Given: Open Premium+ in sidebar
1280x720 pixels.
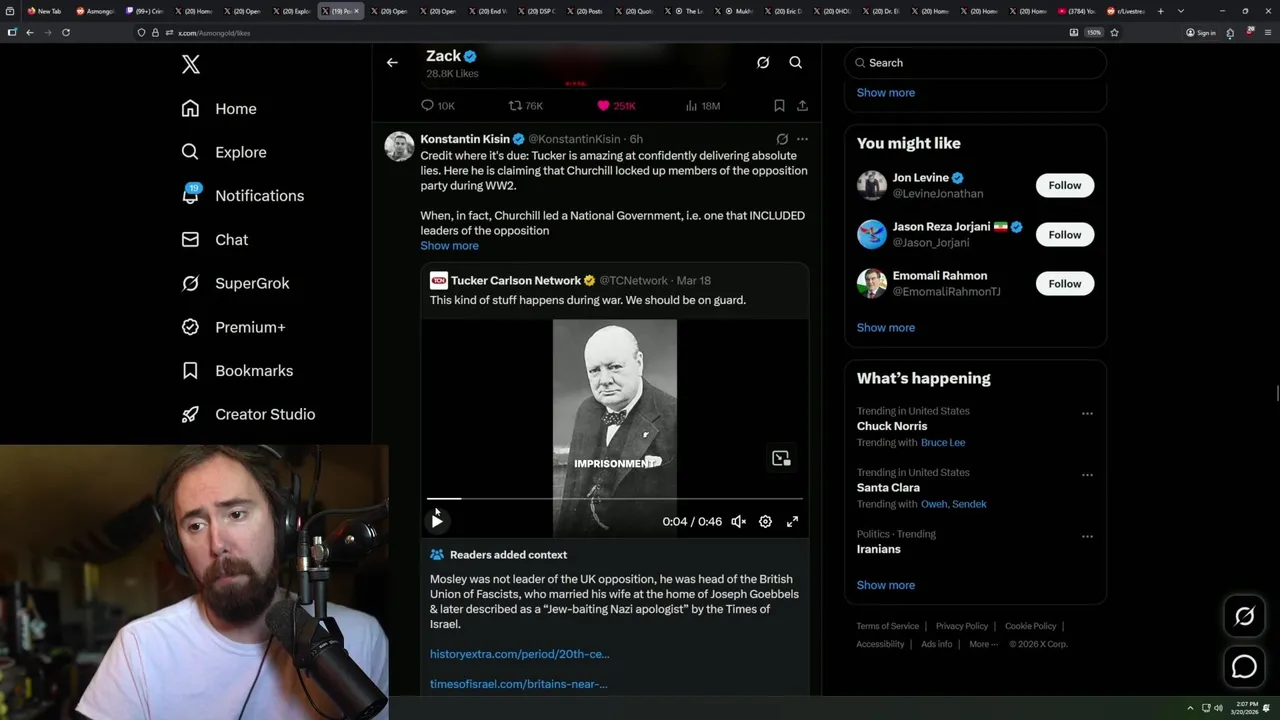Looking at the screenshot, I should tap(233, 327).
